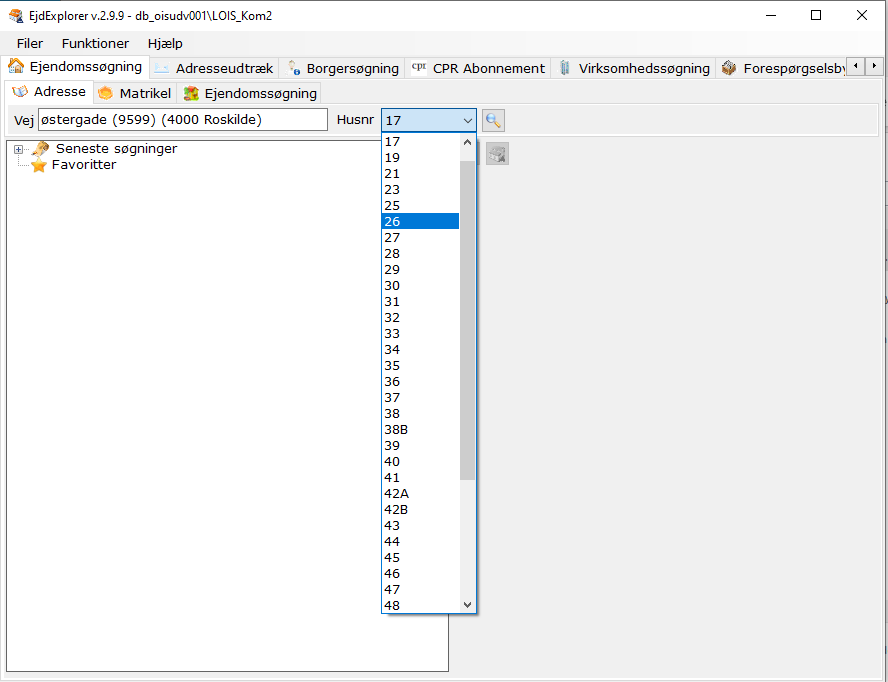The image size is (888, 682).
Task: Collapse the Husnr dropdown arrow
Action: tap(467, 120)
